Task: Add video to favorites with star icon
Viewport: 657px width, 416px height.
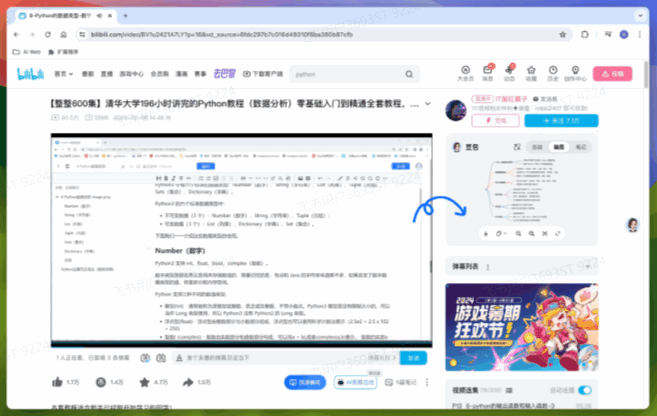Action: pyautogui.click(x=143, y=382)
